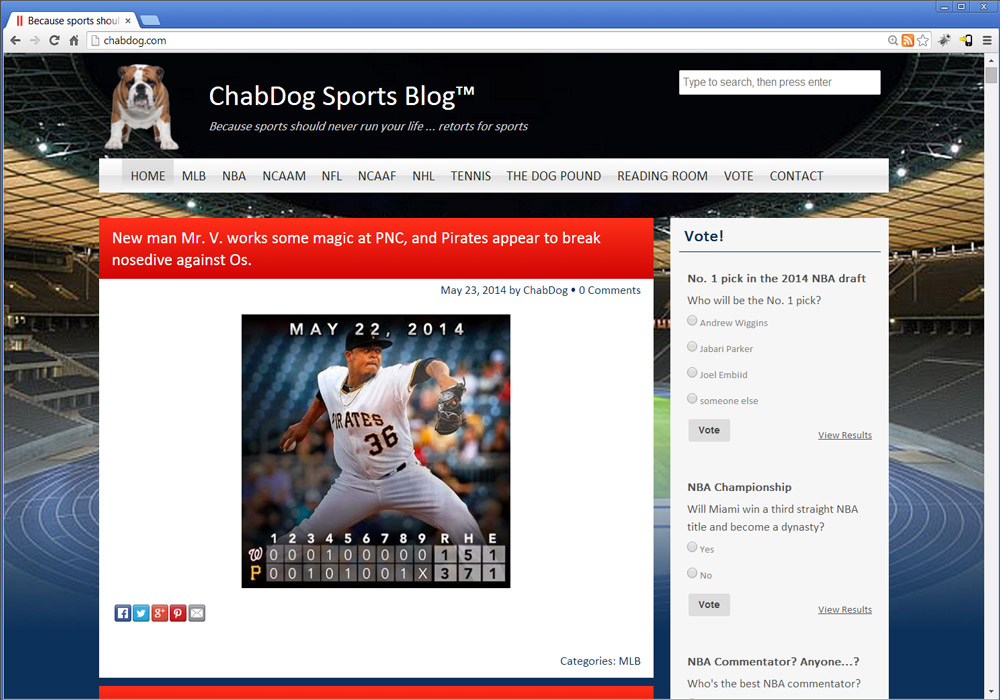View Results of NBA draft poll
This screenshot has width=1000, height=700.
(845, 435)
